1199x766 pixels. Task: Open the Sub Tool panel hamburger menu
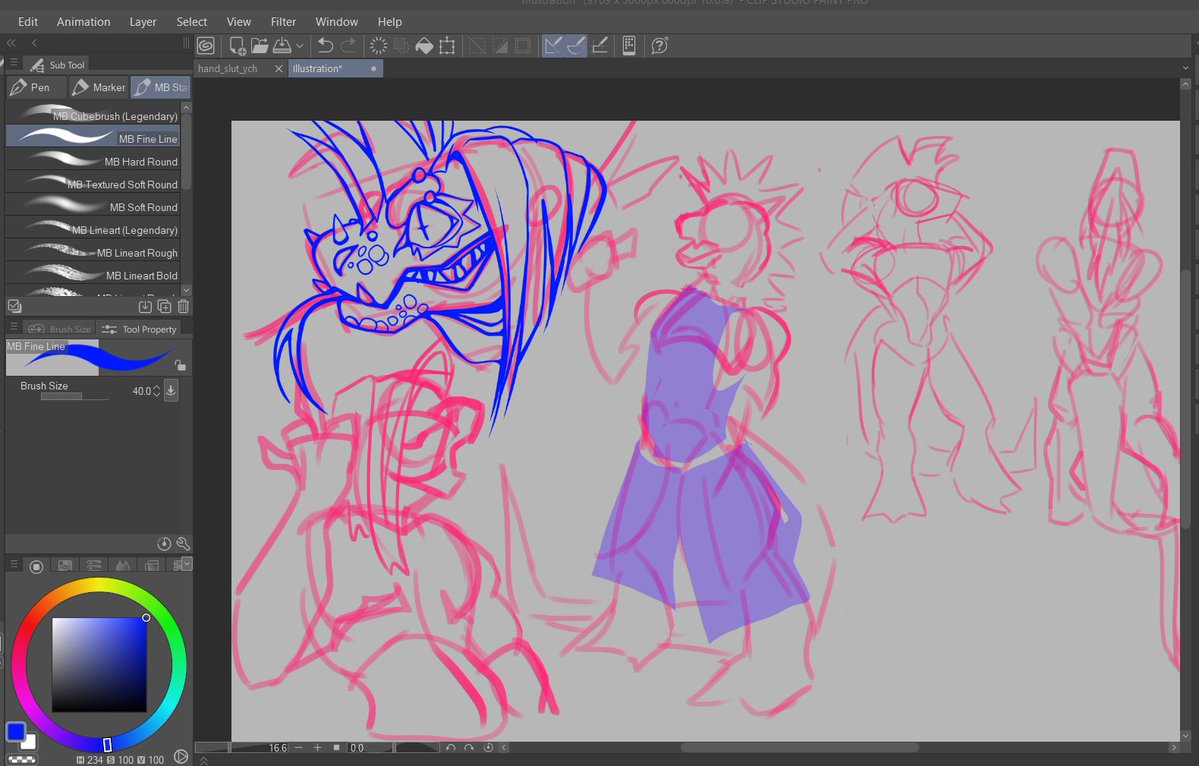(x=14, y=63)
